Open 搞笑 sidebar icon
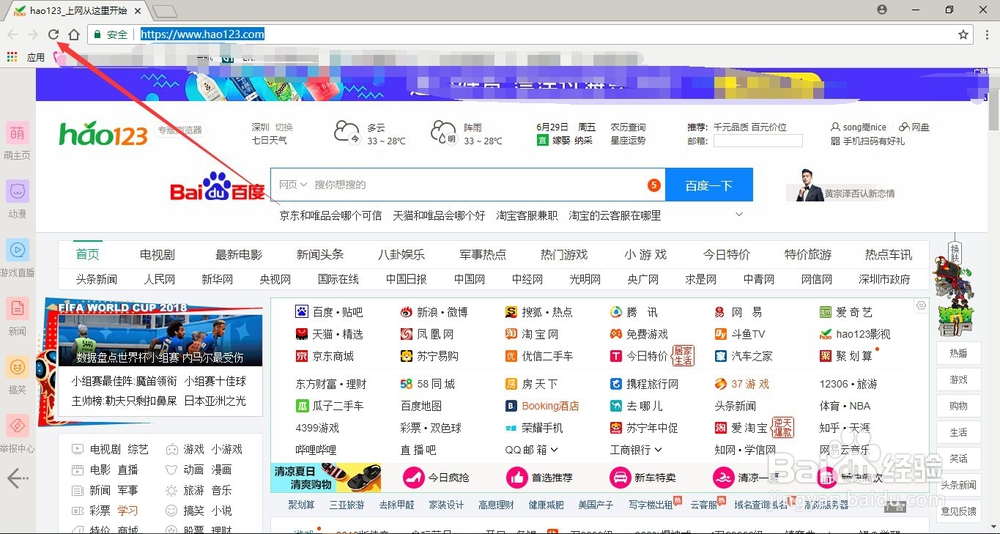 (x=17, y=367)
